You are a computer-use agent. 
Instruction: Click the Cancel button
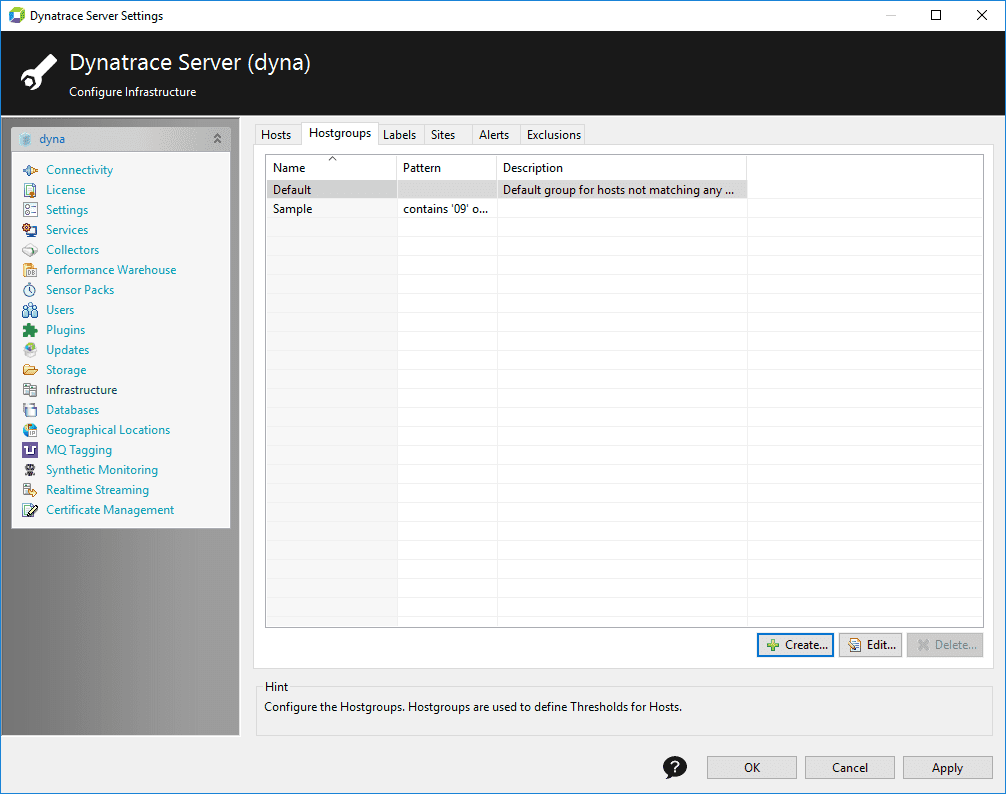click(850, 768)
